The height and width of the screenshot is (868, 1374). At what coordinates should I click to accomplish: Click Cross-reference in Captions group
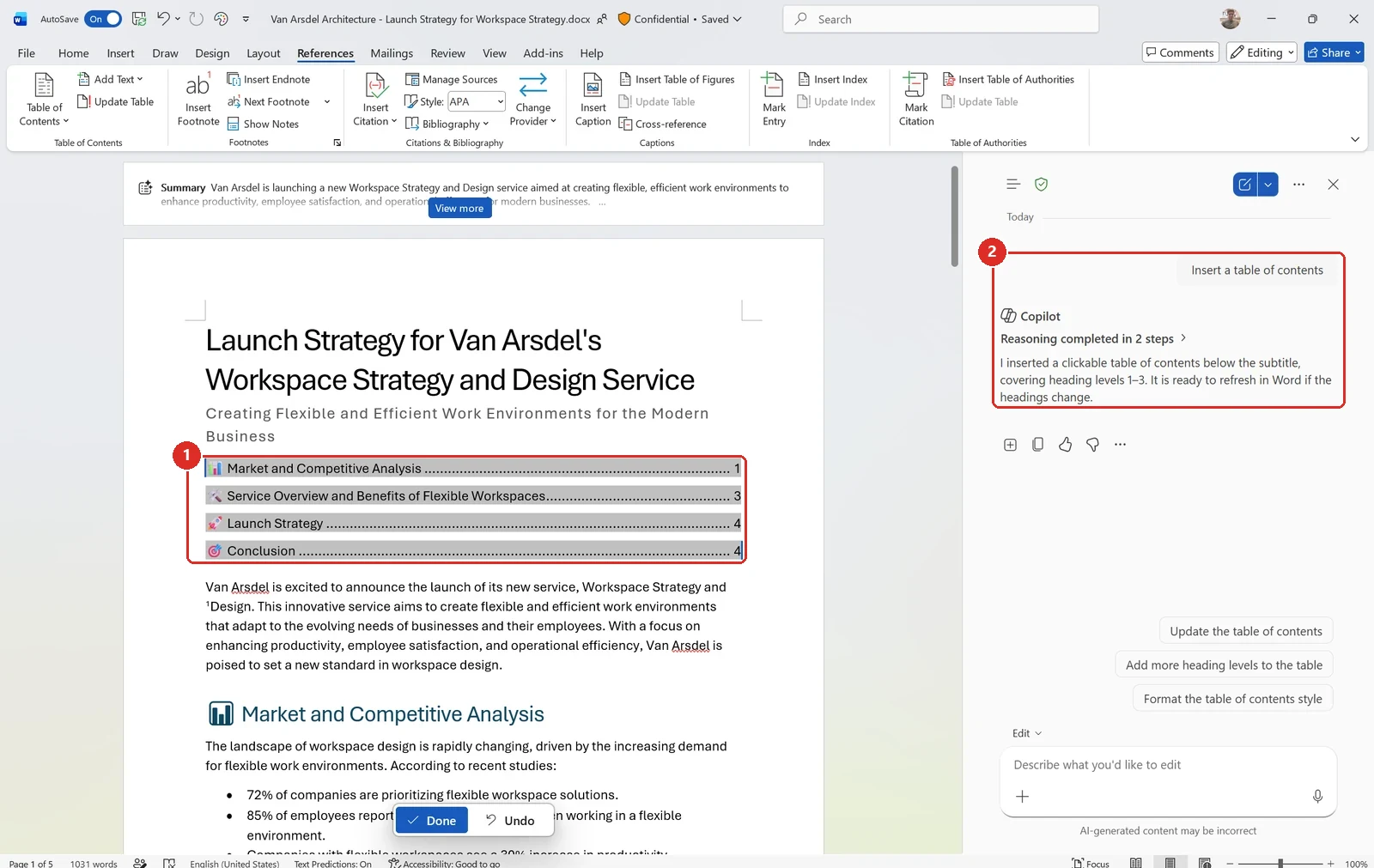[663, 124]
